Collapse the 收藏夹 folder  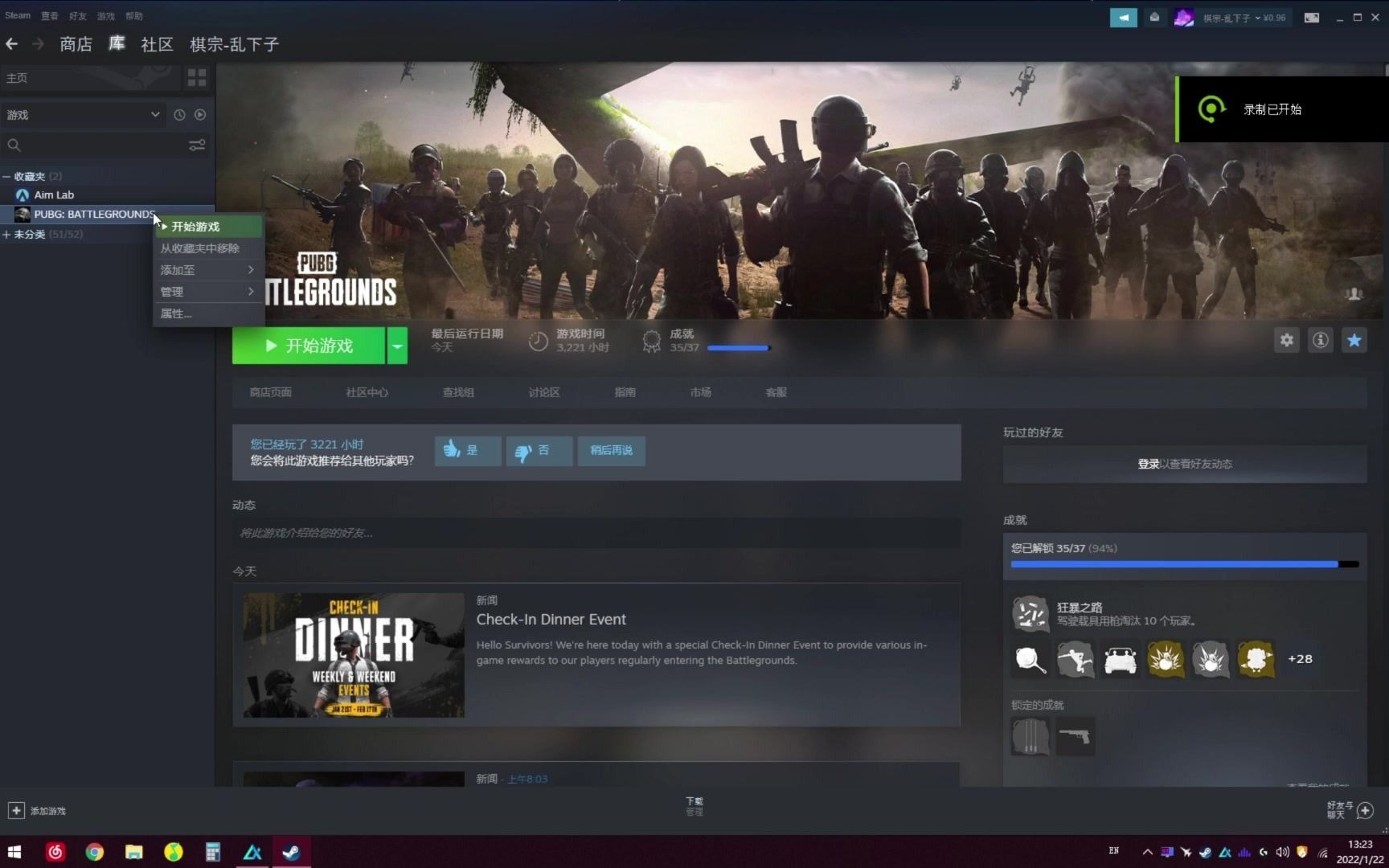click(x=6, y=176)
